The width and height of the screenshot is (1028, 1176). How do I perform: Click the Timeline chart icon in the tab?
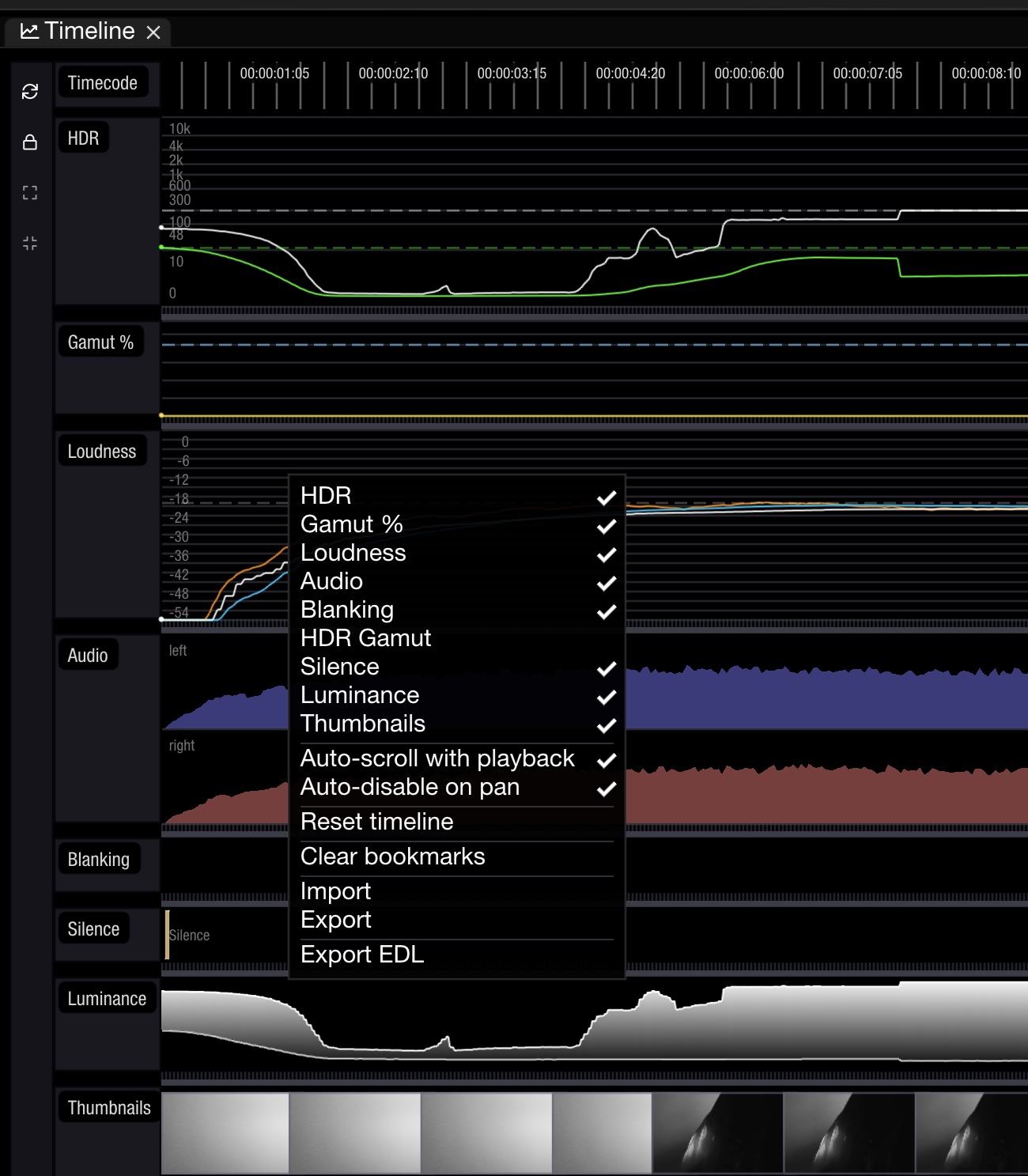click(x=29, y=31)
